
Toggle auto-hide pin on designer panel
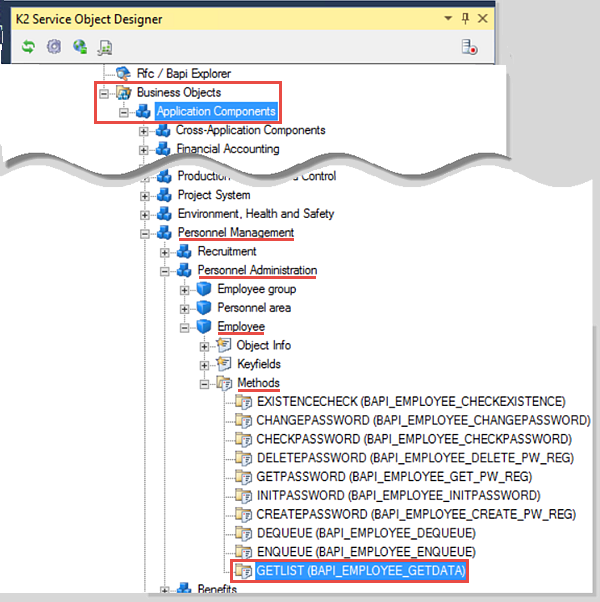[465, 18]
